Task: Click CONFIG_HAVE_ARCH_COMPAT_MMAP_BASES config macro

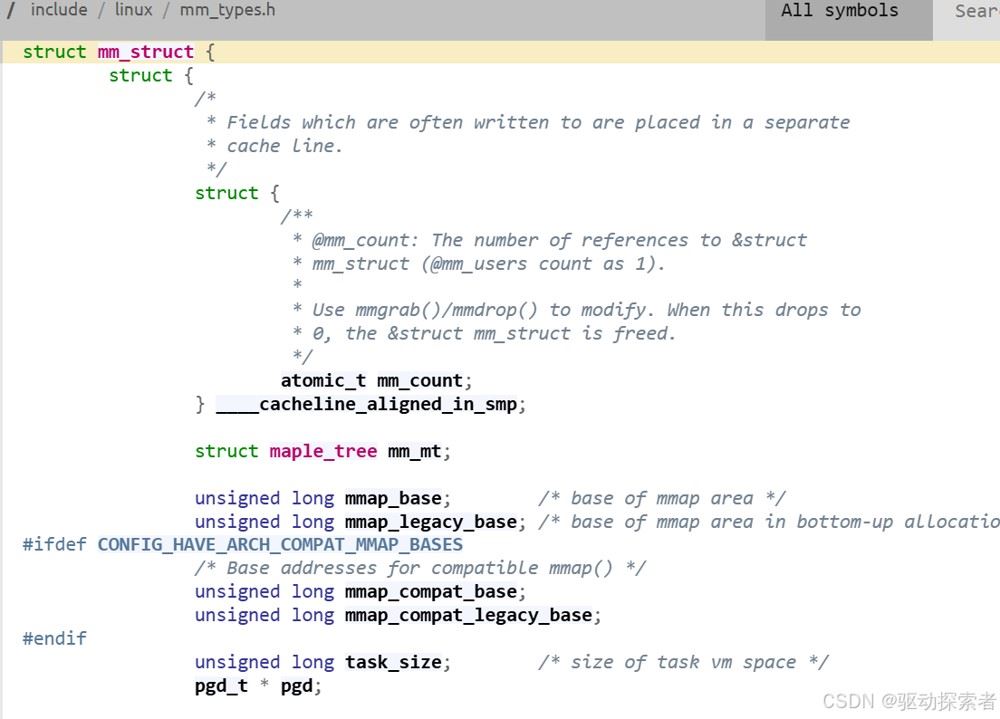Action: click(280, 545)
